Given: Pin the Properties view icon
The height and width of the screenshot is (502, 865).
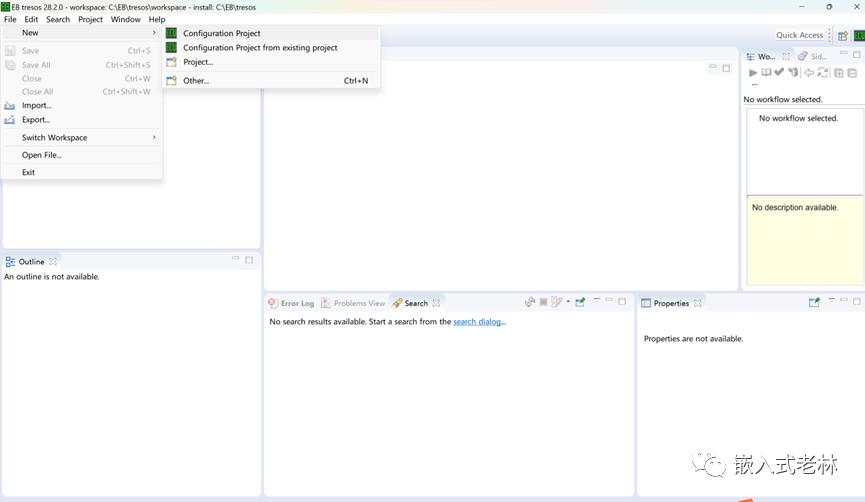Looking at the screenshot, I should (814, 302).
